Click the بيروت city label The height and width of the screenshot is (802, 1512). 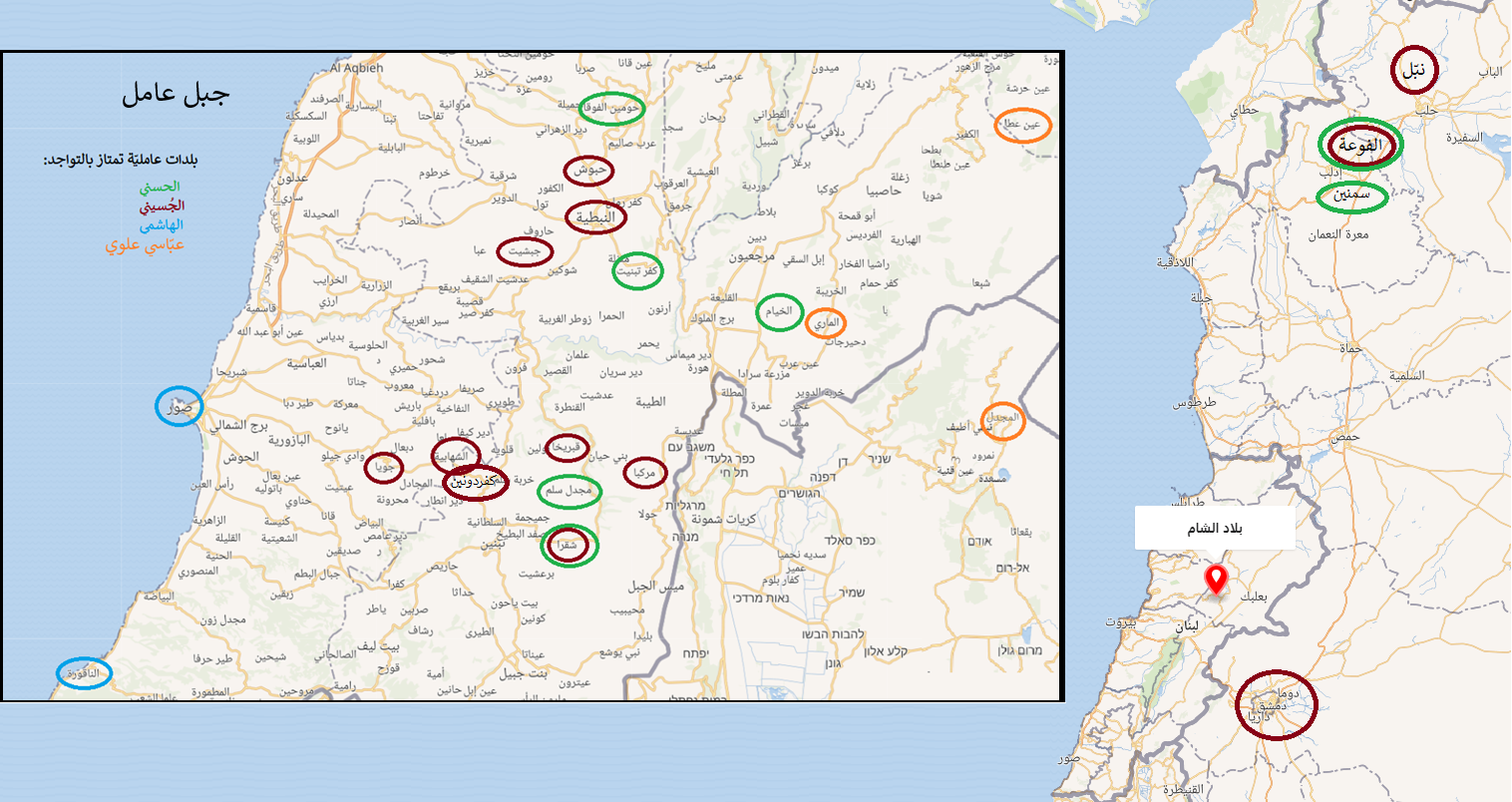pos(1121,622)
